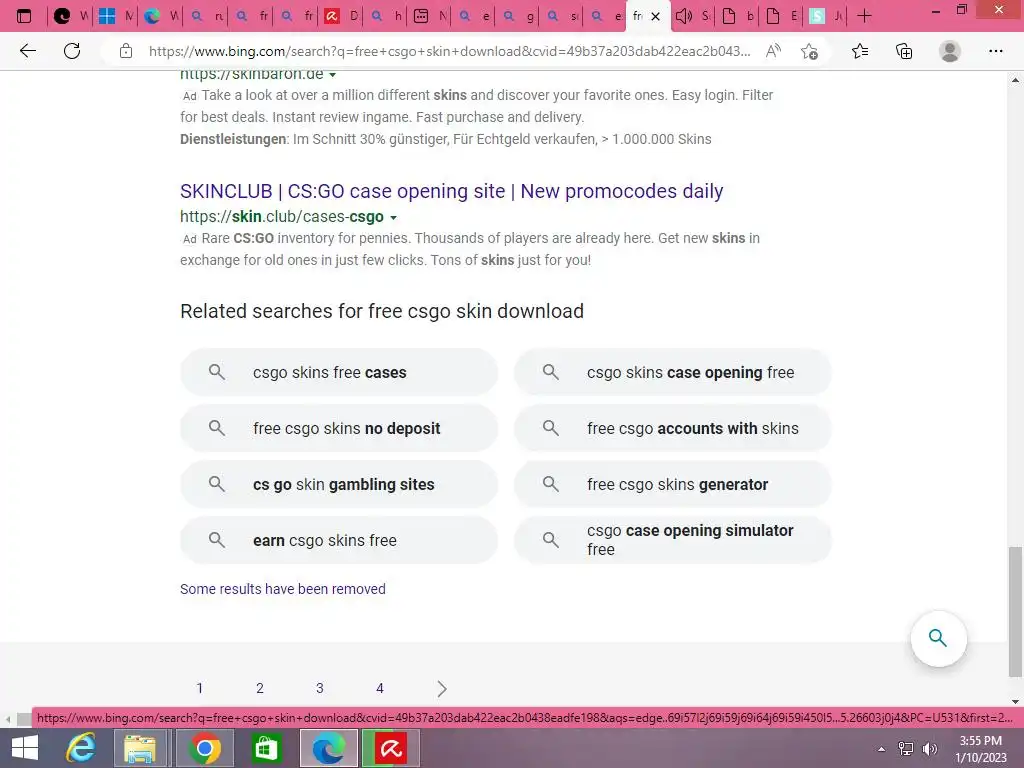This screenshot has height=768, width=1024.
Task: Open SKINCLUB CS:GO case opening link
Action: (x=451, y=191)
